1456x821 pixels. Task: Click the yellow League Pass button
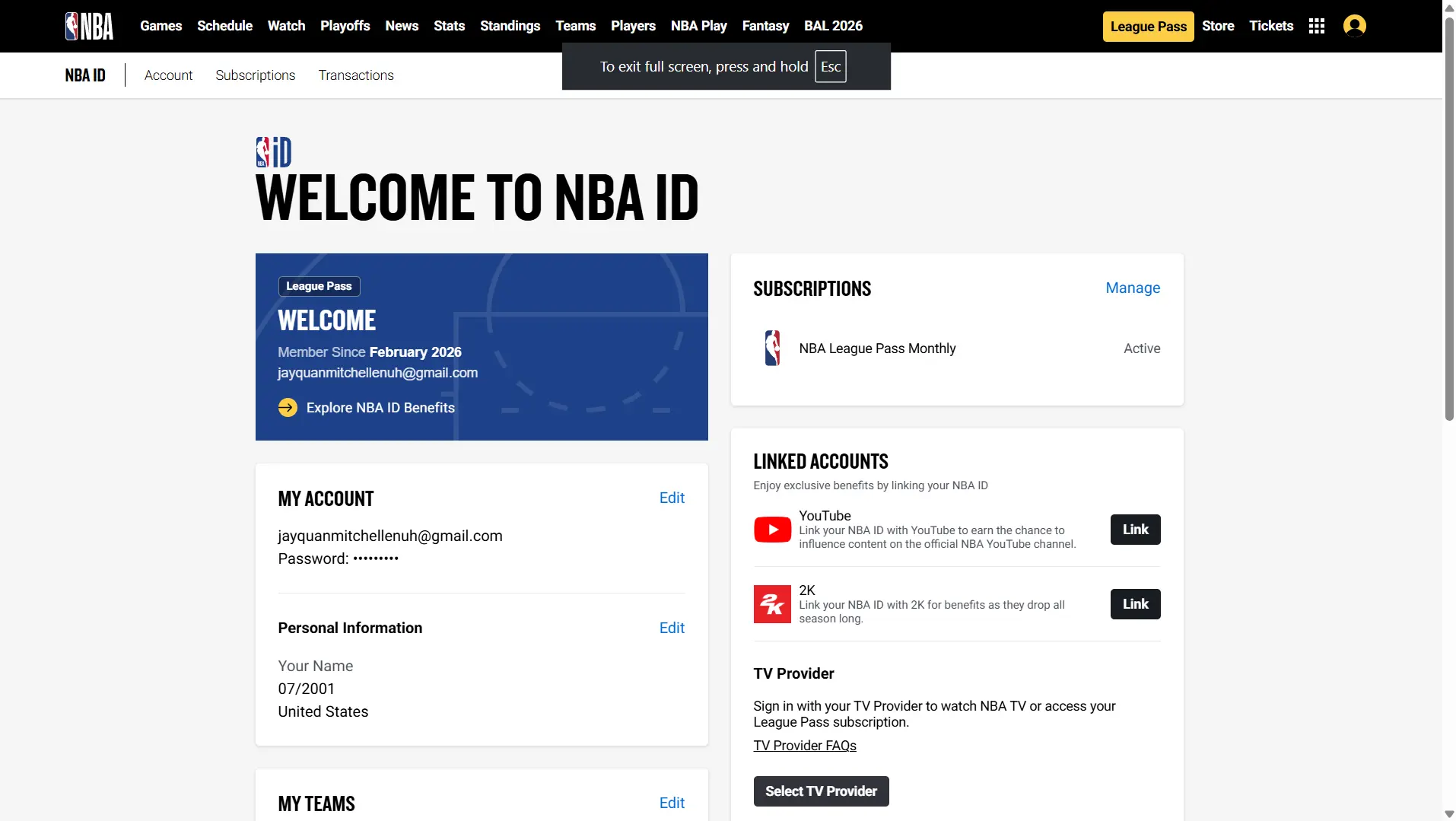(x=1149, y=27)
